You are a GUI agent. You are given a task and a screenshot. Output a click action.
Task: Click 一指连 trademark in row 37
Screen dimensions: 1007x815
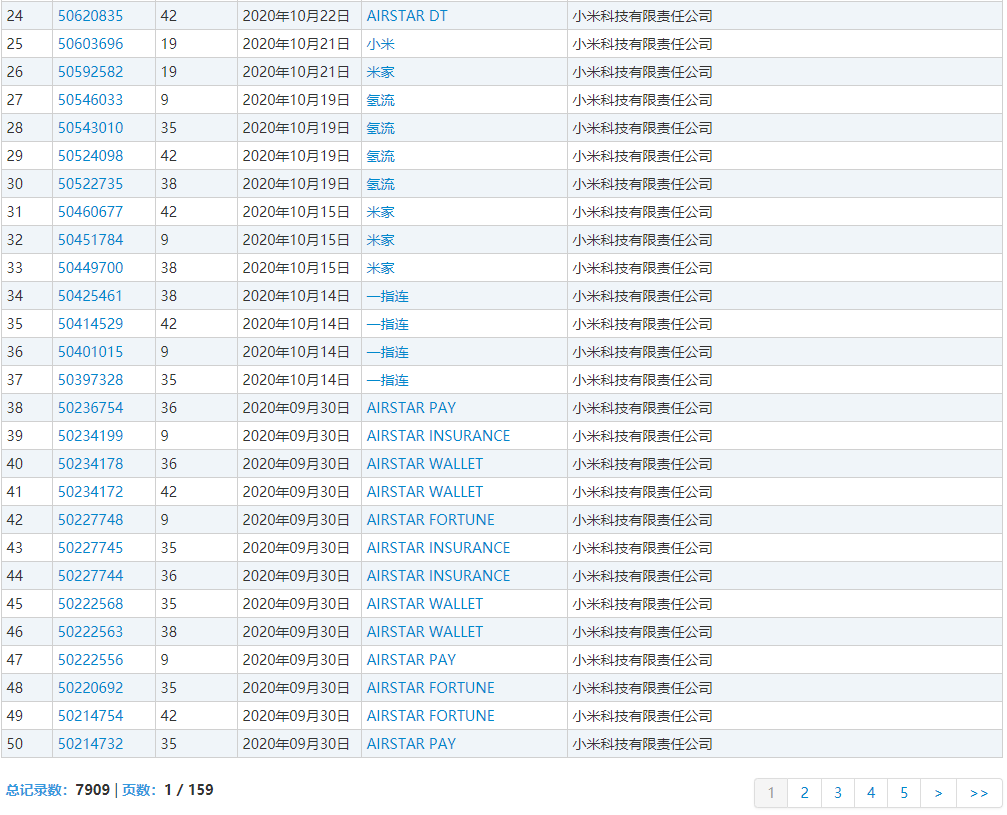pos(388,380)
